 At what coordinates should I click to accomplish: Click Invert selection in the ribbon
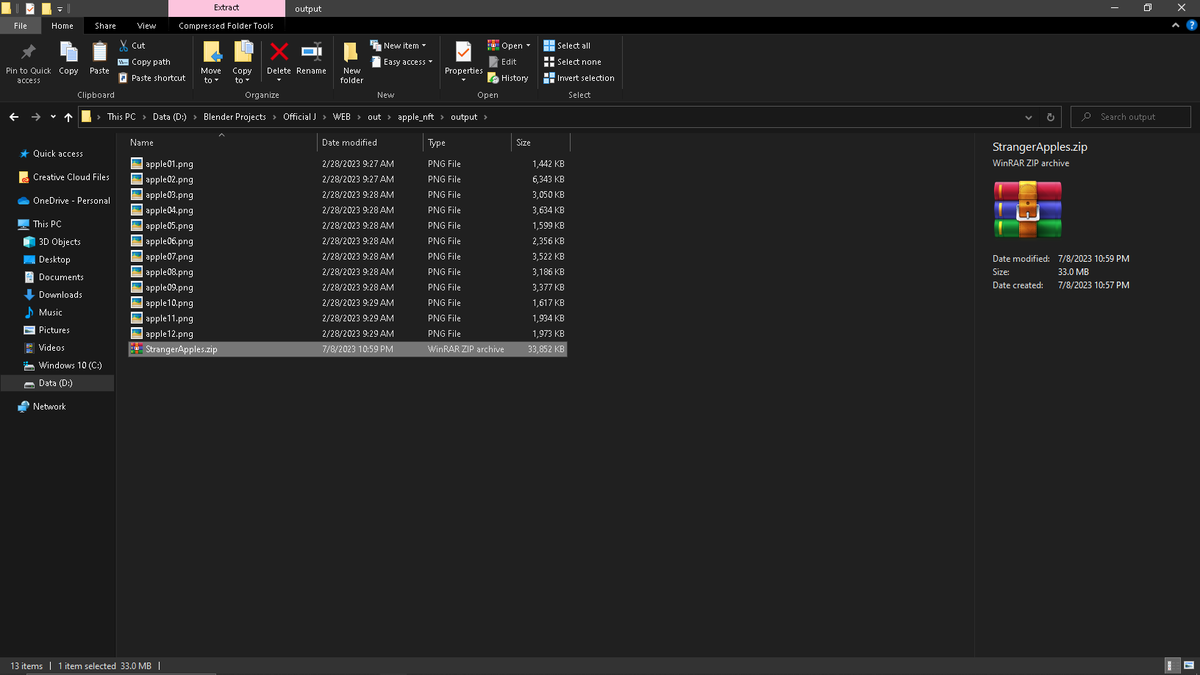579,78
